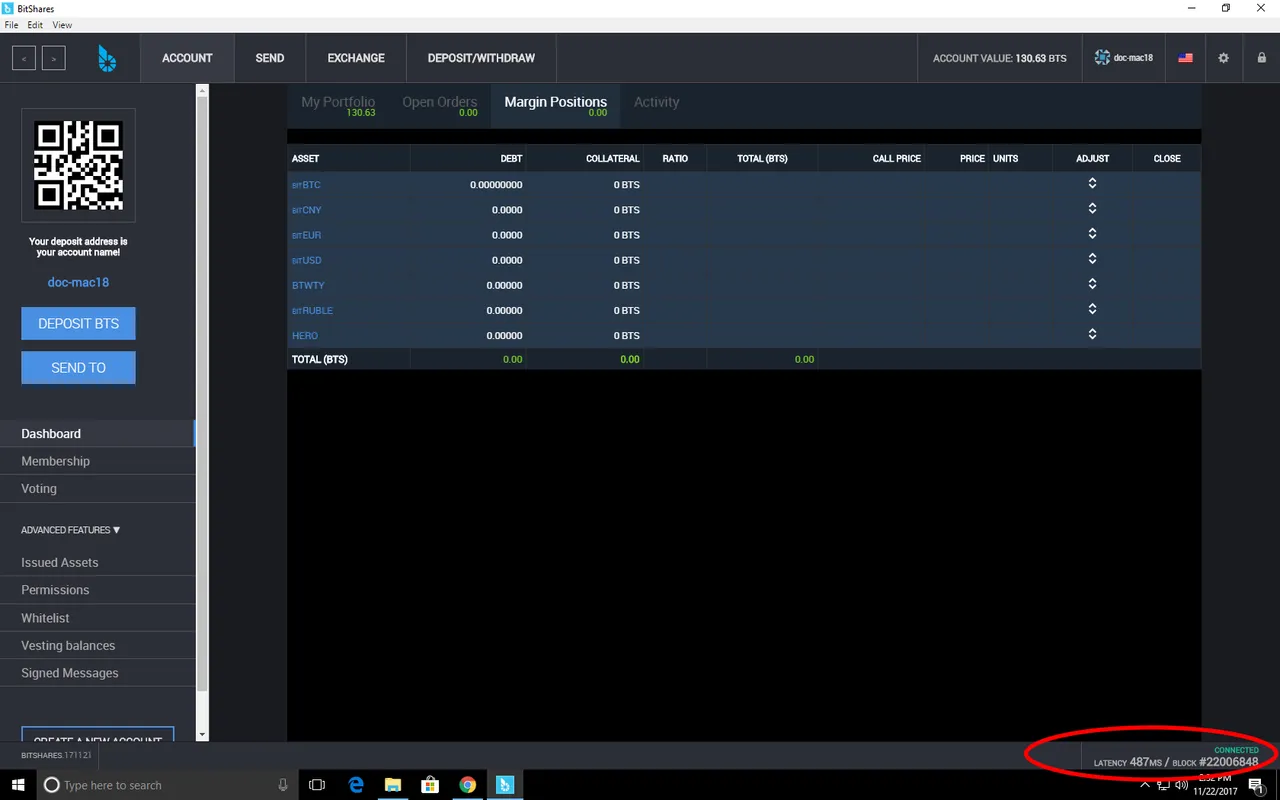Open the Windows Start menu
Viewport: 1280px width, 800px height.
(x=17, y=785)
